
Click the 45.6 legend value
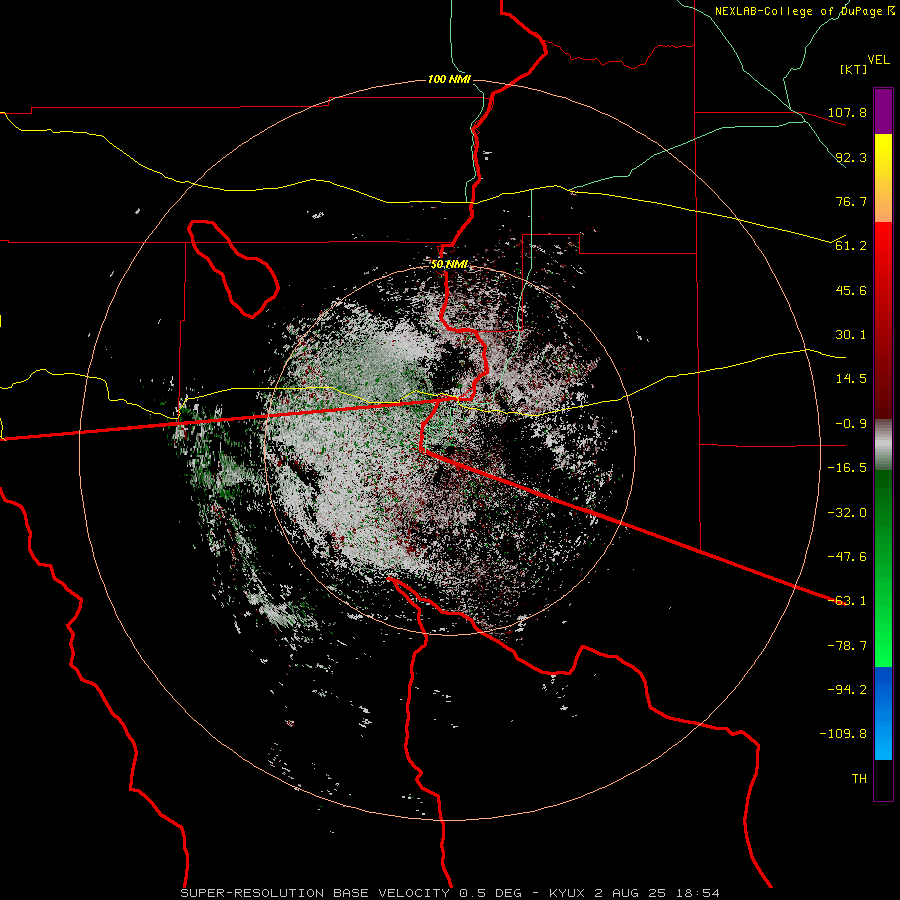coord(851,290)
